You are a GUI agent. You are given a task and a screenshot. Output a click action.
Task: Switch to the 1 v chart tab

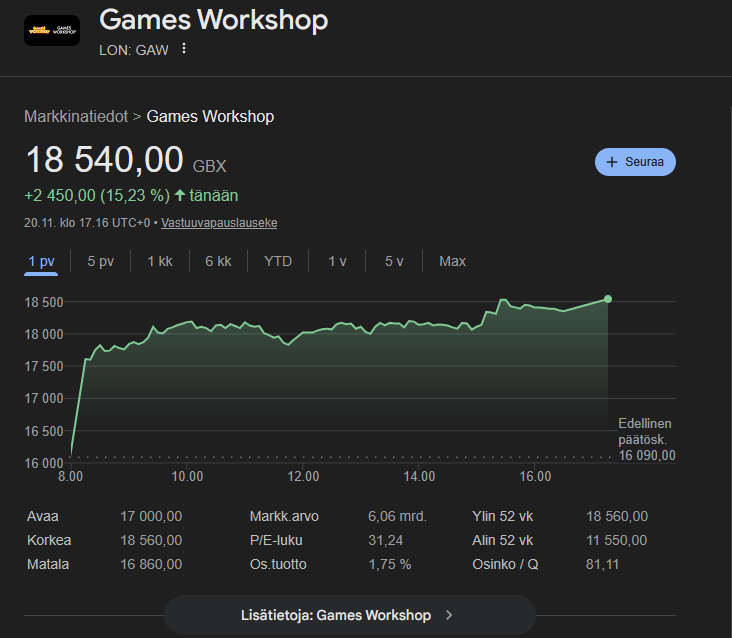pos(337,261)
